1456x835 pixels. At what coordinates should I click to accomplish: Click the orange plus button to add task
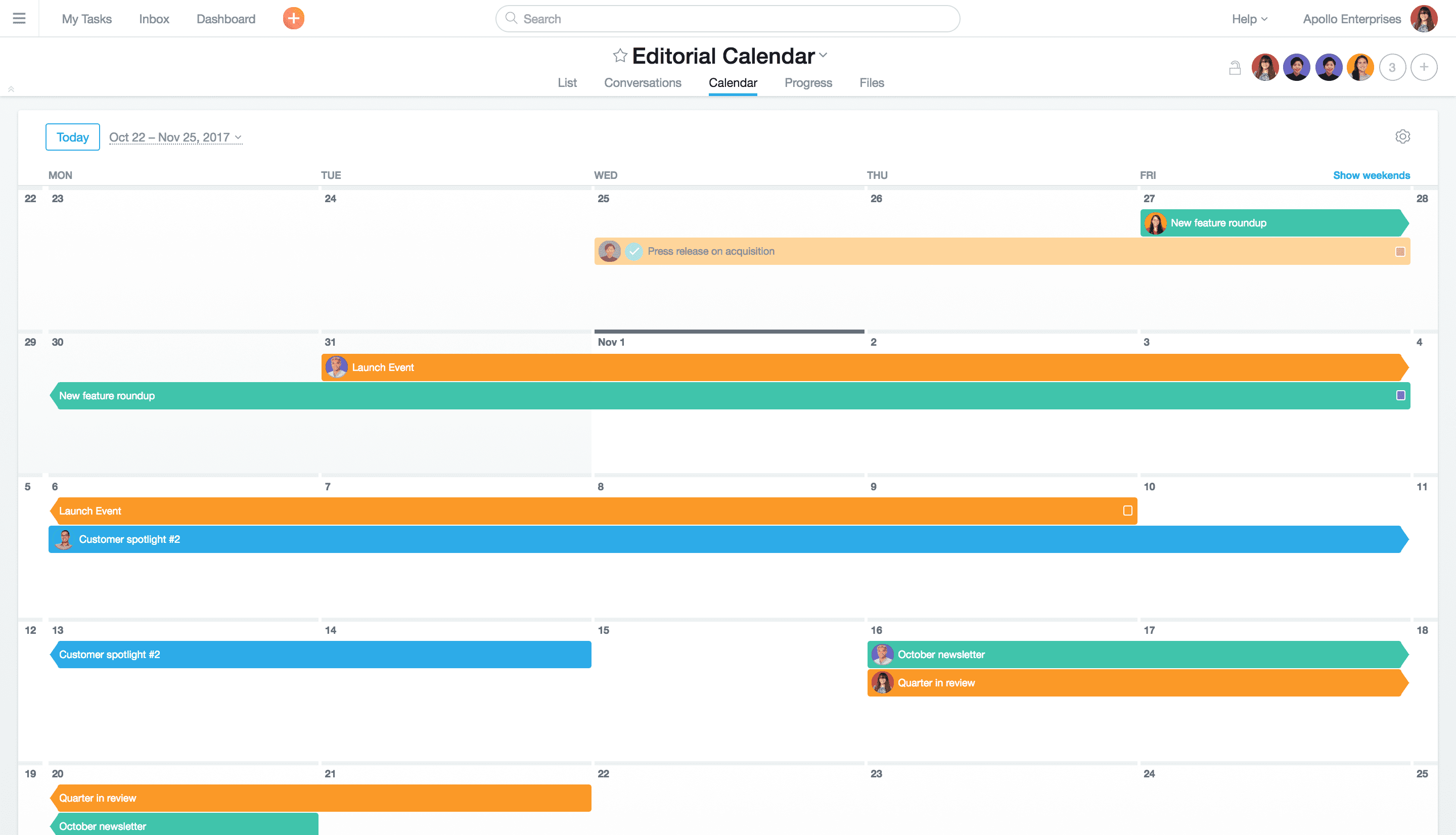(294, 18)
